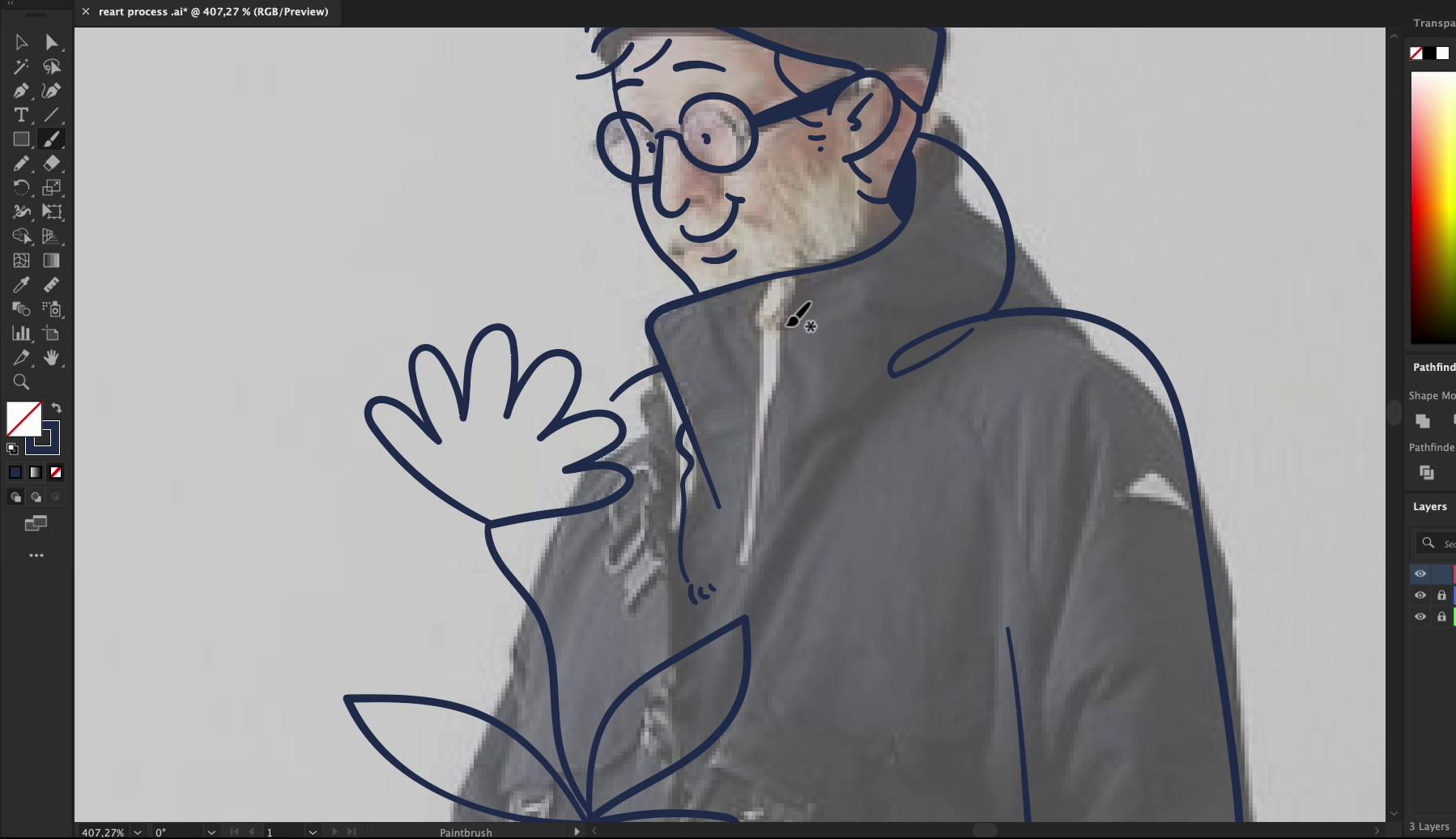Choose the Zoom tool (magnifier)
The height and width of the screenshot is (839, 1456).
(21, 382)
